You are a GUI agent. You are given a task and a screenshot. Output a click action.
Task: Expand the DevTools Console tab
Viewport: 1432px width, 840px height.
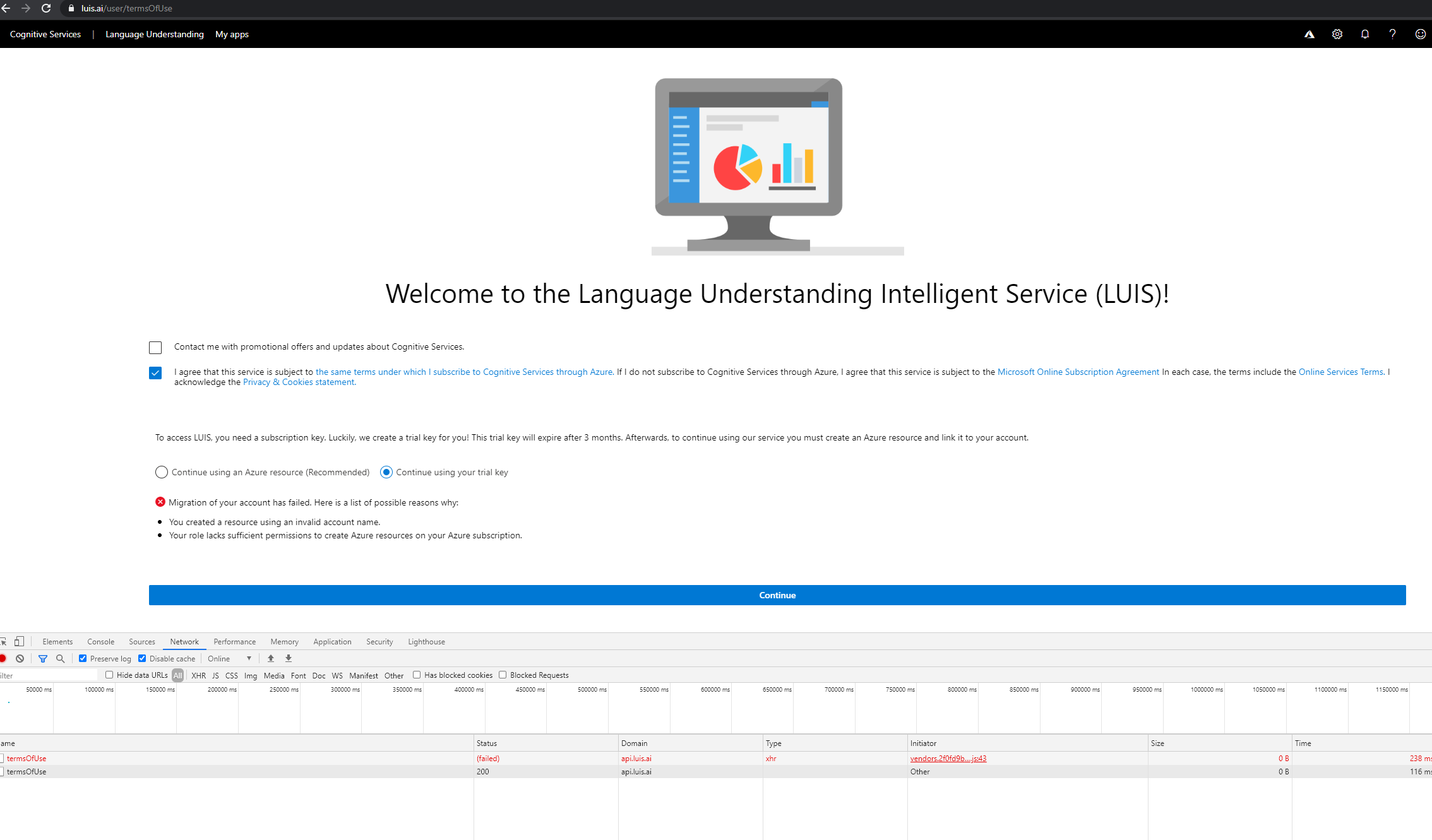[99, 641]
